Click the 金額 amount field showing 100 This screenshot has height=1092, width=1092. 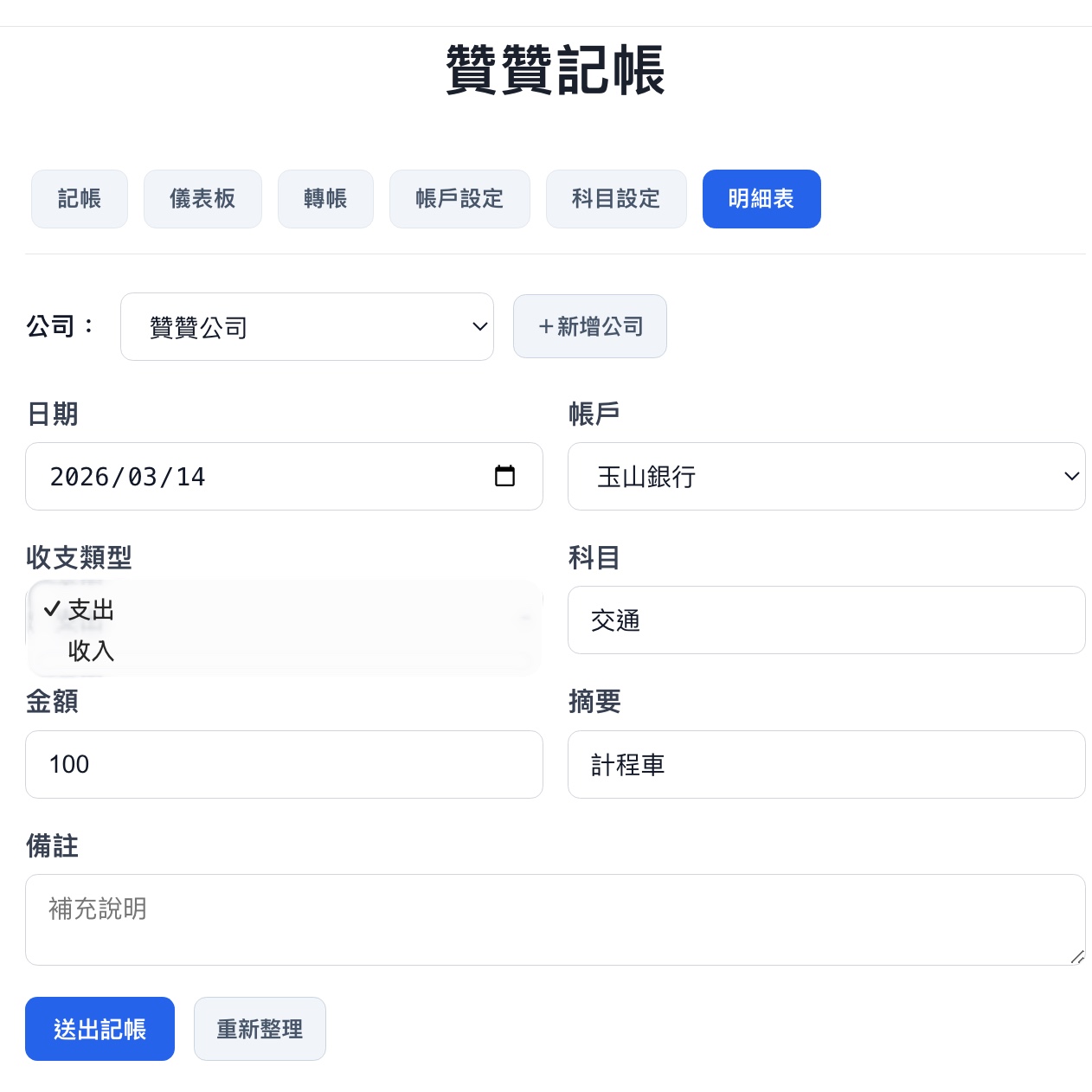tap(284, 764)
